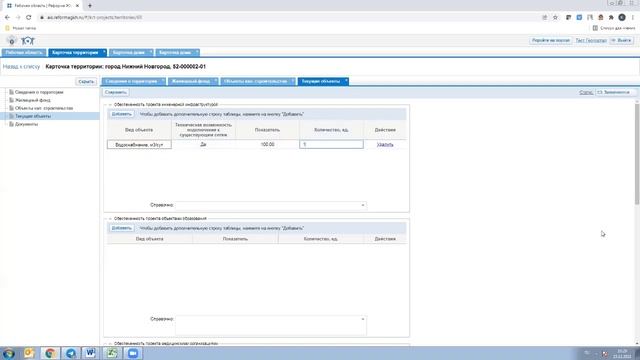Select the Текущие объекты inner tab
This screenshot has height=360, width=640.
pyautogui.click(x=320, y=81)
